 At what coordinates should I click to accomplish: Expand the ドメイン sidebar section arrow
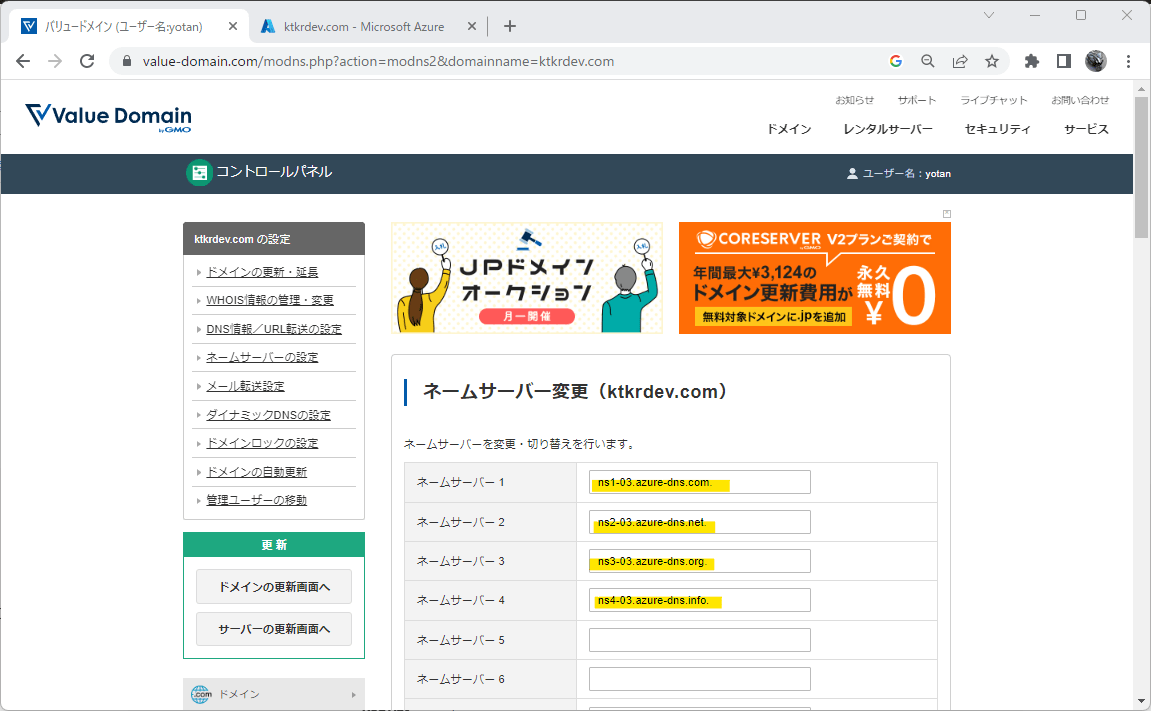[x=354, y=695]
